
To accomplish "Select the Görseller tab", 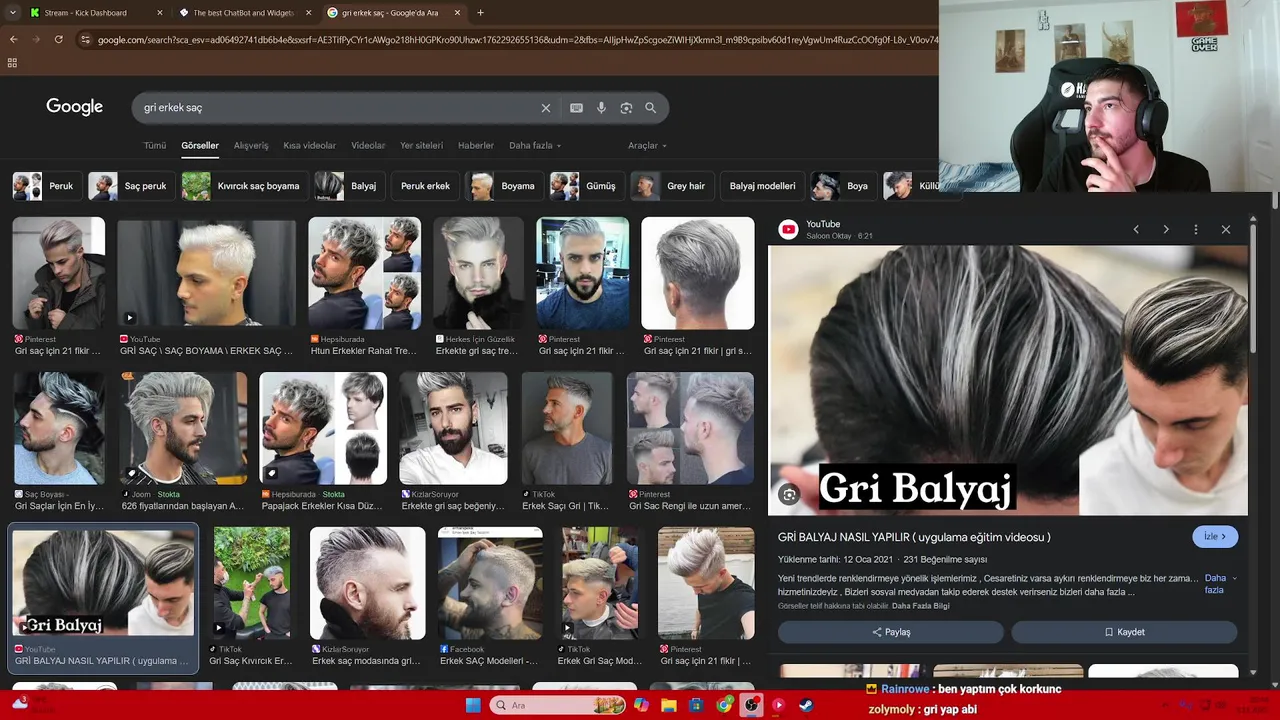I will [200, 145].
